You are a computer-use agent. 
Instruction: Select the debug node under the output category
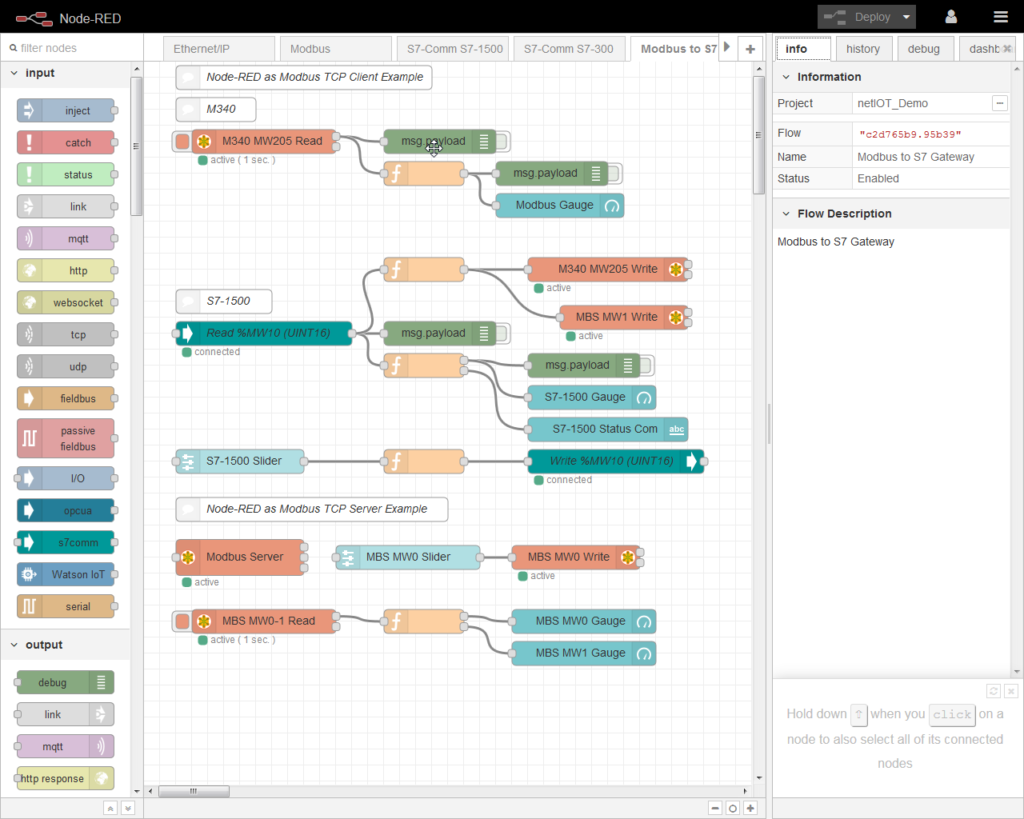[63, 682]
